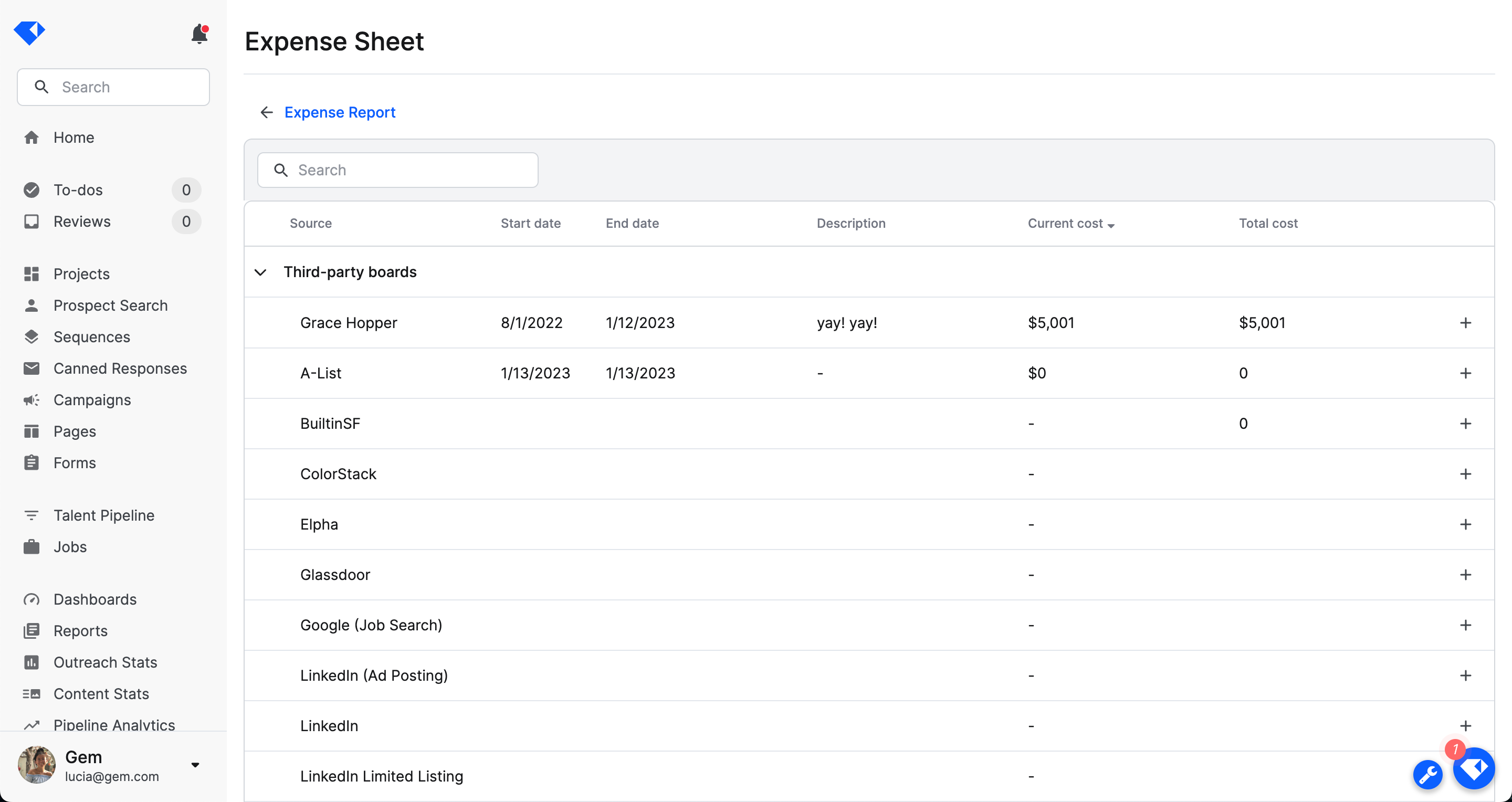Click the back arrow beside Expense Report
1512x802 pixels.
(x=267, y=112)
